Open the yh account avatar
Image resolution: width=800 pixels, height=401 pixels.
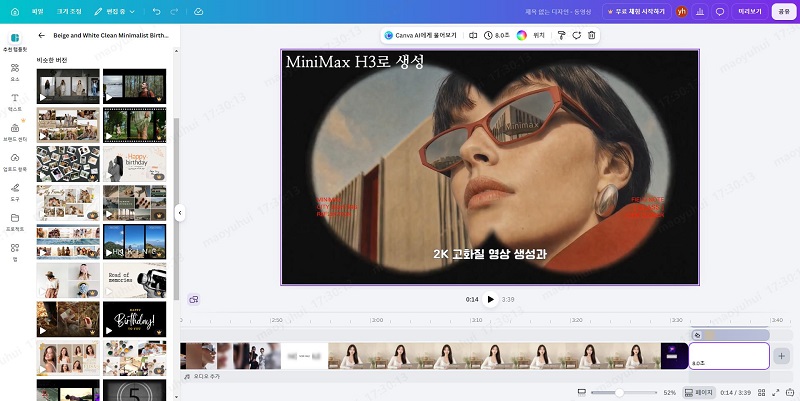point(681,11)
